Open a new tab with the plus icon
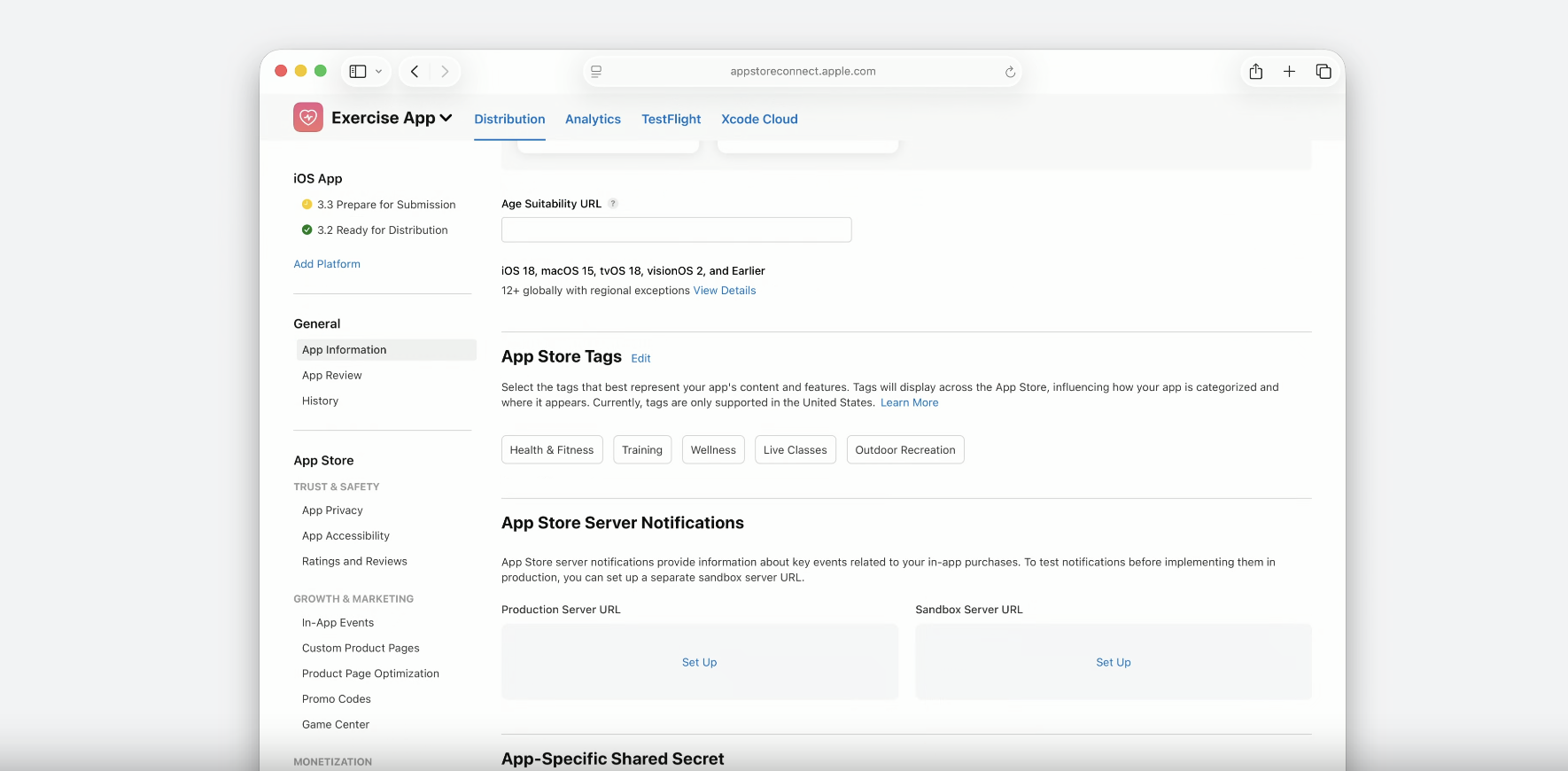The height and width of the screenshot is (771, 1568). (1289, 72)
